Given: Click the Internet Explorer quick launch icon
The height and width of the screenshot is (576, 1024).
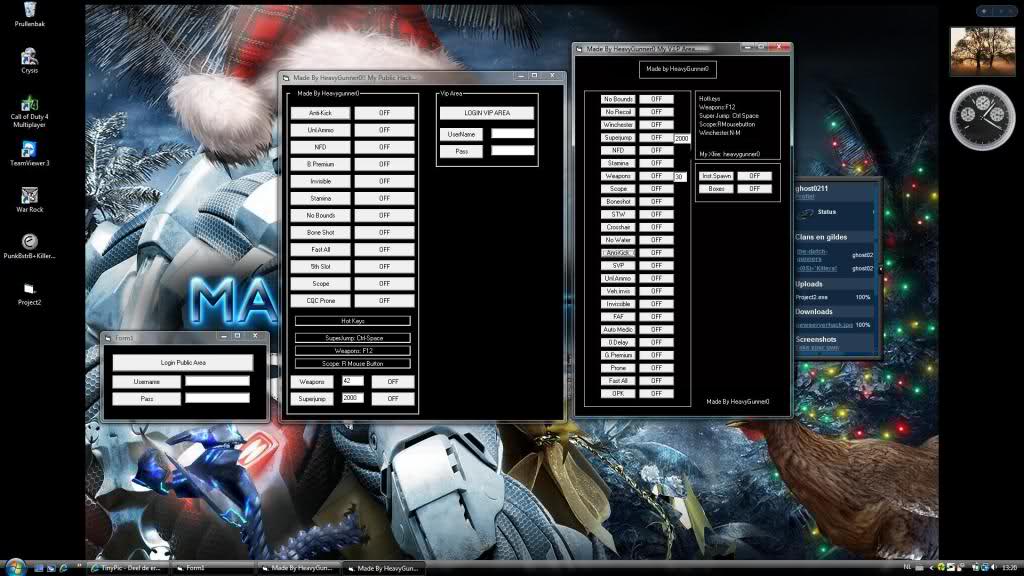Looking at the screenshot, I should [x=63, y=568].
